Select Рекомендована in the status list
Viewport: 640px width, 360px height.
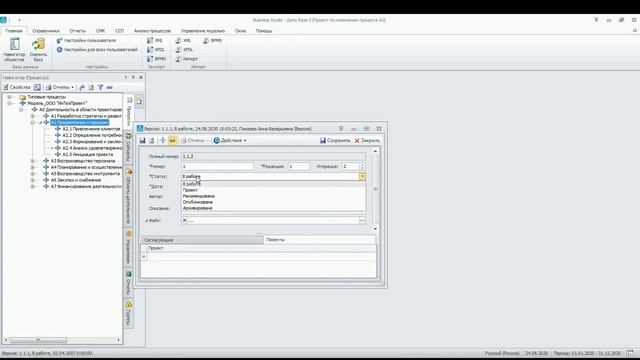point(273,196)
